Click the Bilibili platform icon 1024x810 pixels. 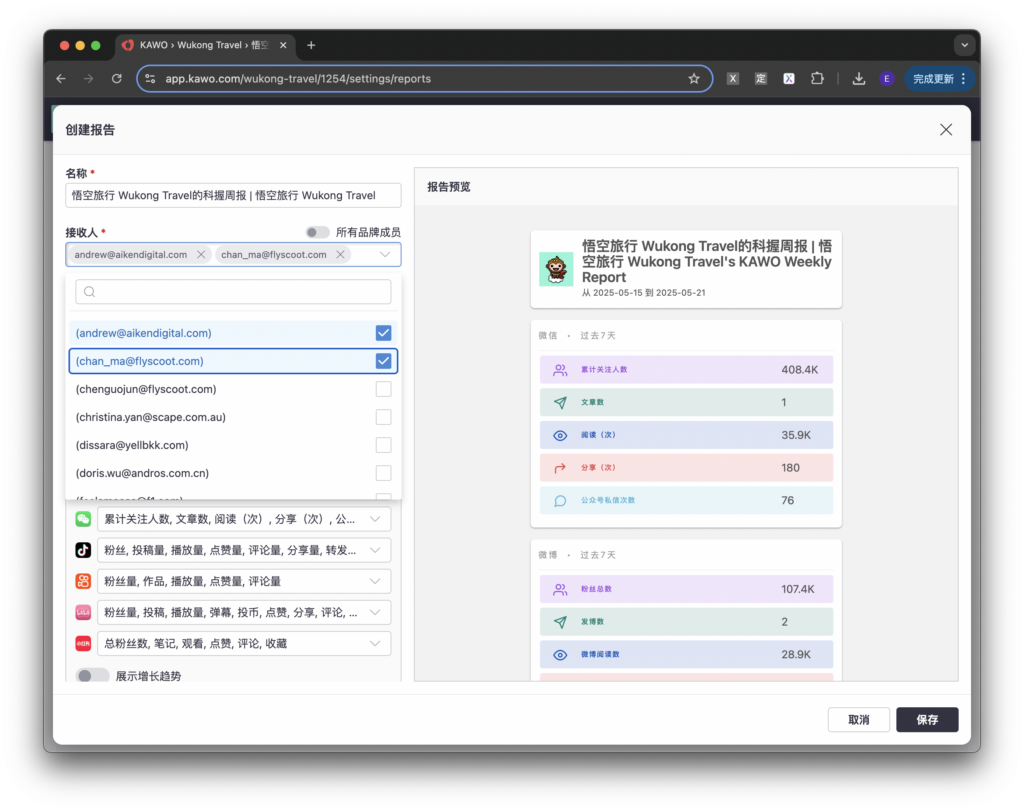click(x=83, y=612)
